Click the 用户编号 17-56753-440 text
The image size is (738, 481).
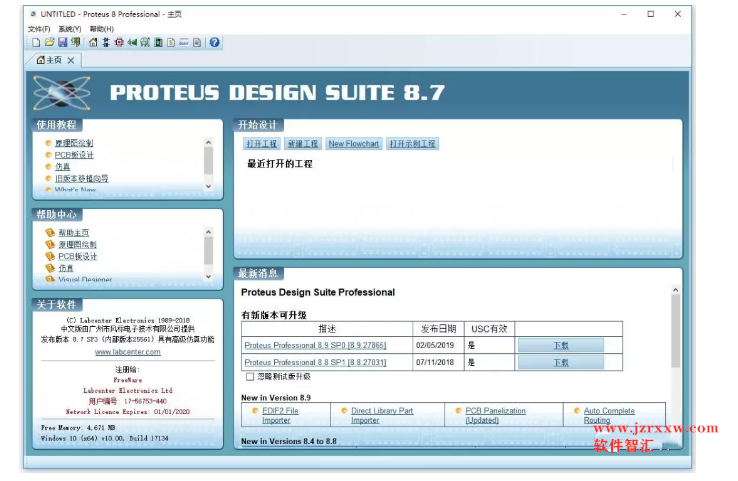tap(128, 401)
